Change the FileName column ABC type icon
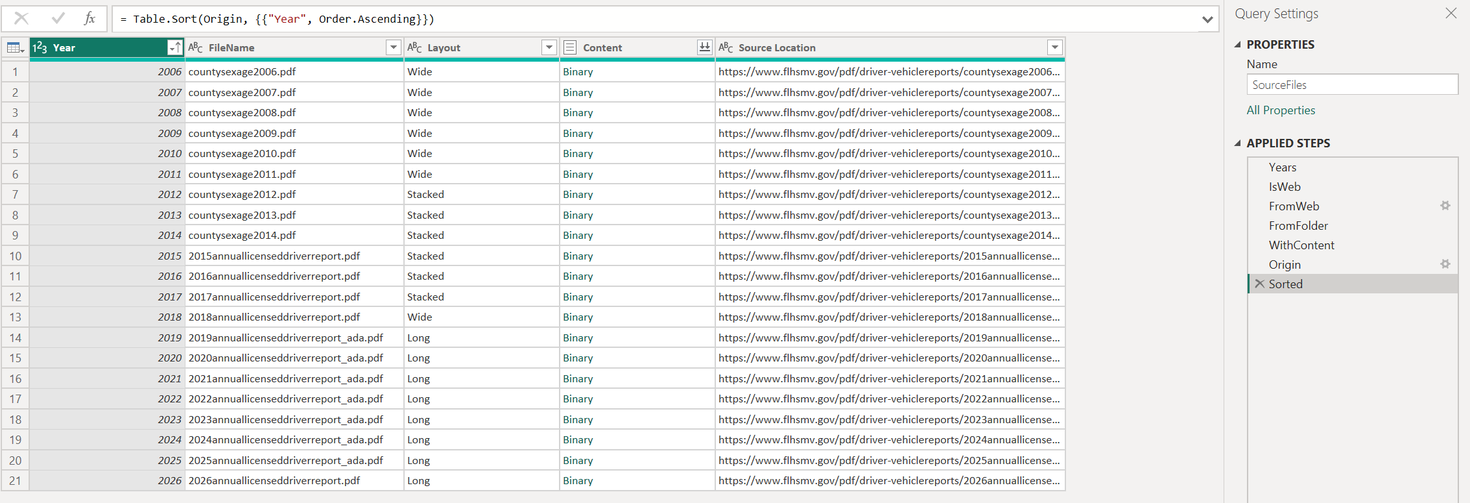1470x503 pixels. [196, 48]
